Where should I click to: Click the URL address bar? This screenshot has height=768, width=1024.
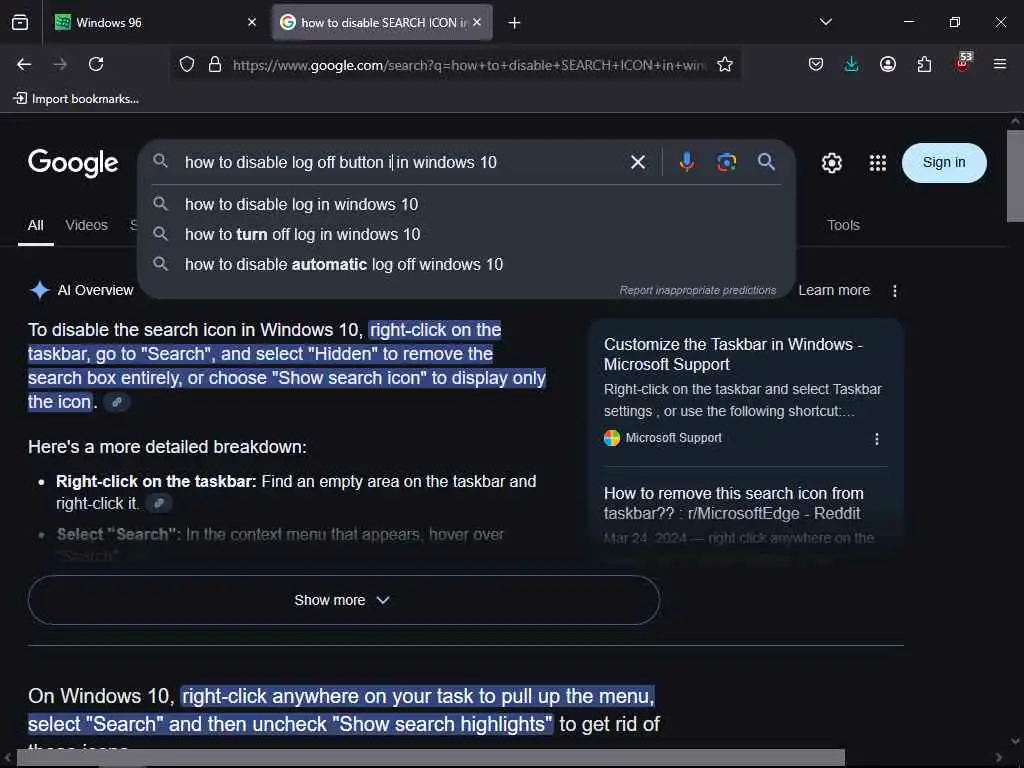coord(469,65)
